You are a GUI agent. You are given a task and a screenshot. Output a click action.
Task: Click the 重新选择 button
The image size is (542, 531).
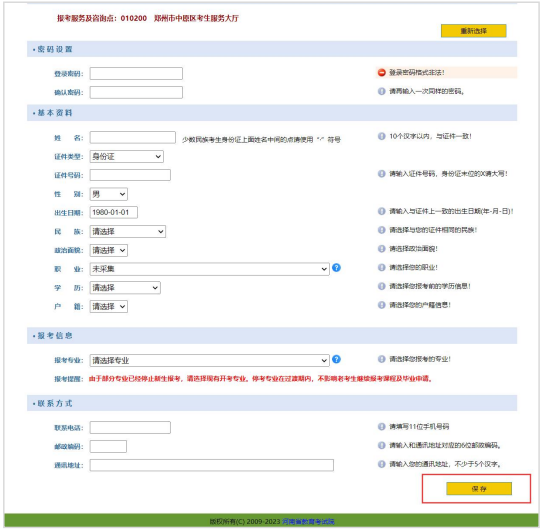point(473,31)
